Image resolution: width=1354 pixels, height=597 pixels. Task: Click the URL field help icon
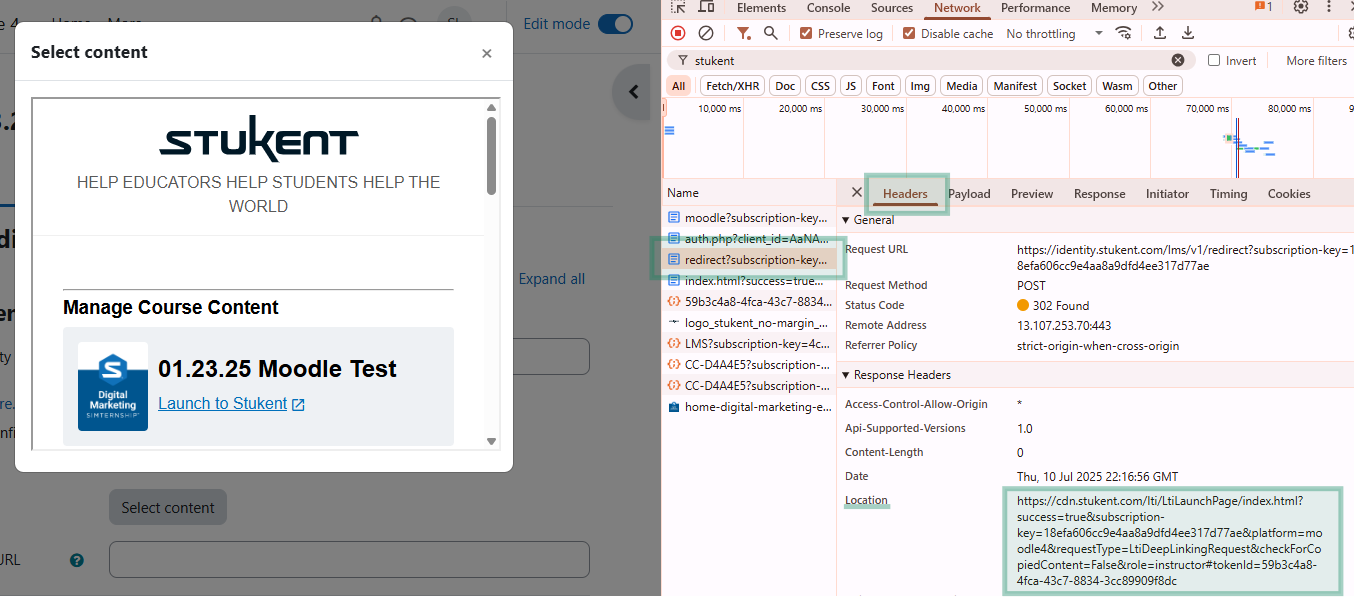(77, 560)
